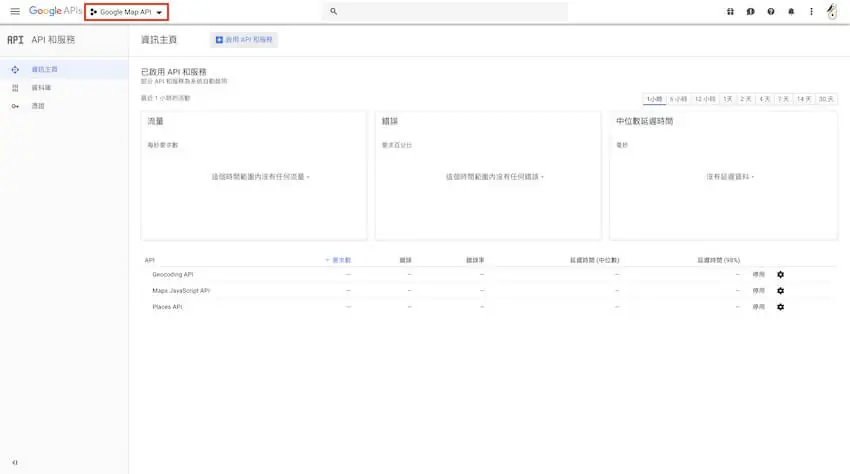Open the Places API row
This screenshot has height=474, width=850.
(x=167, y=307)
